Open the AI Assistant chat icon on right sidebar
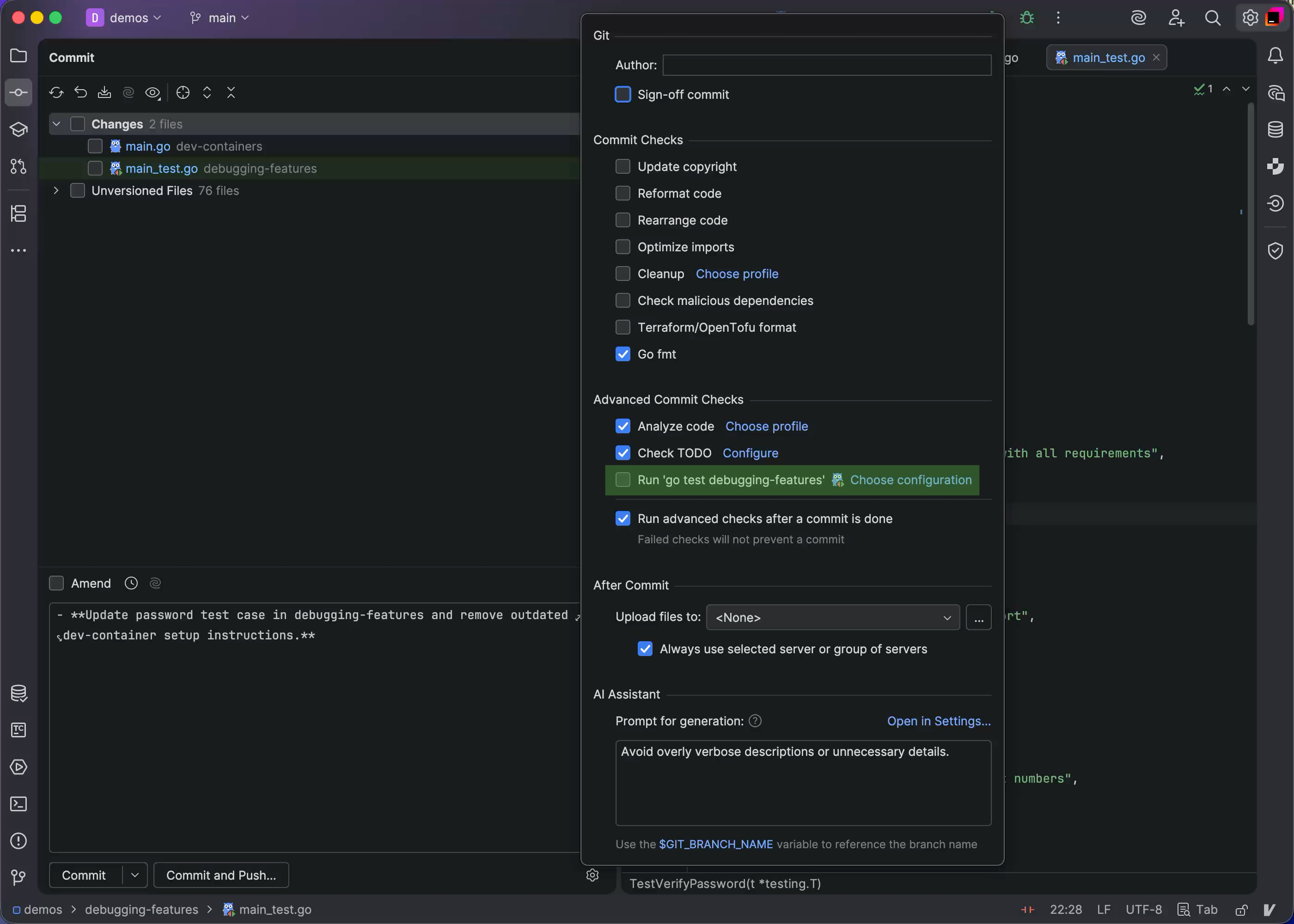 (x=1275, y=92)
